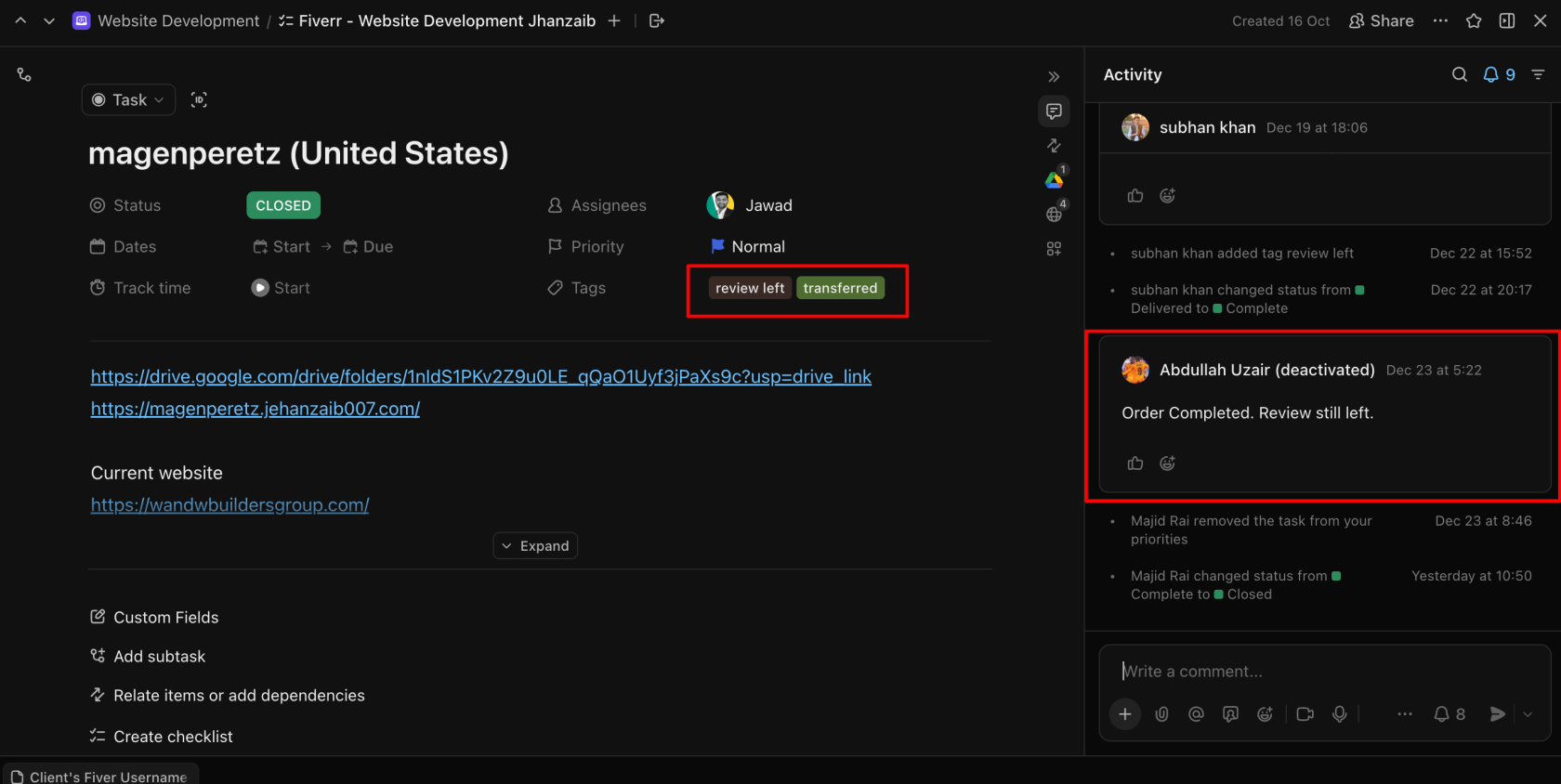Open the send comment options arrow

point(1528,714)
